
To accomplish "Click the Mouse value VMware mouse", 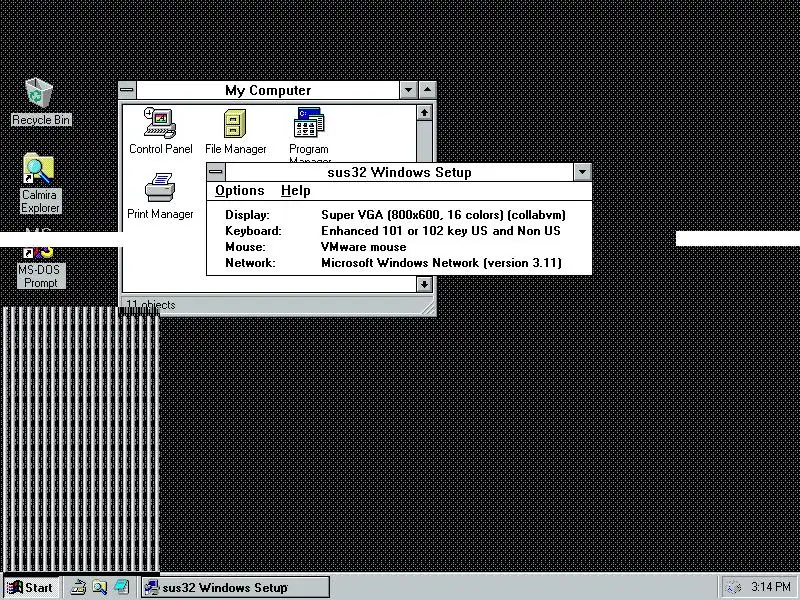I will point(364,247).
